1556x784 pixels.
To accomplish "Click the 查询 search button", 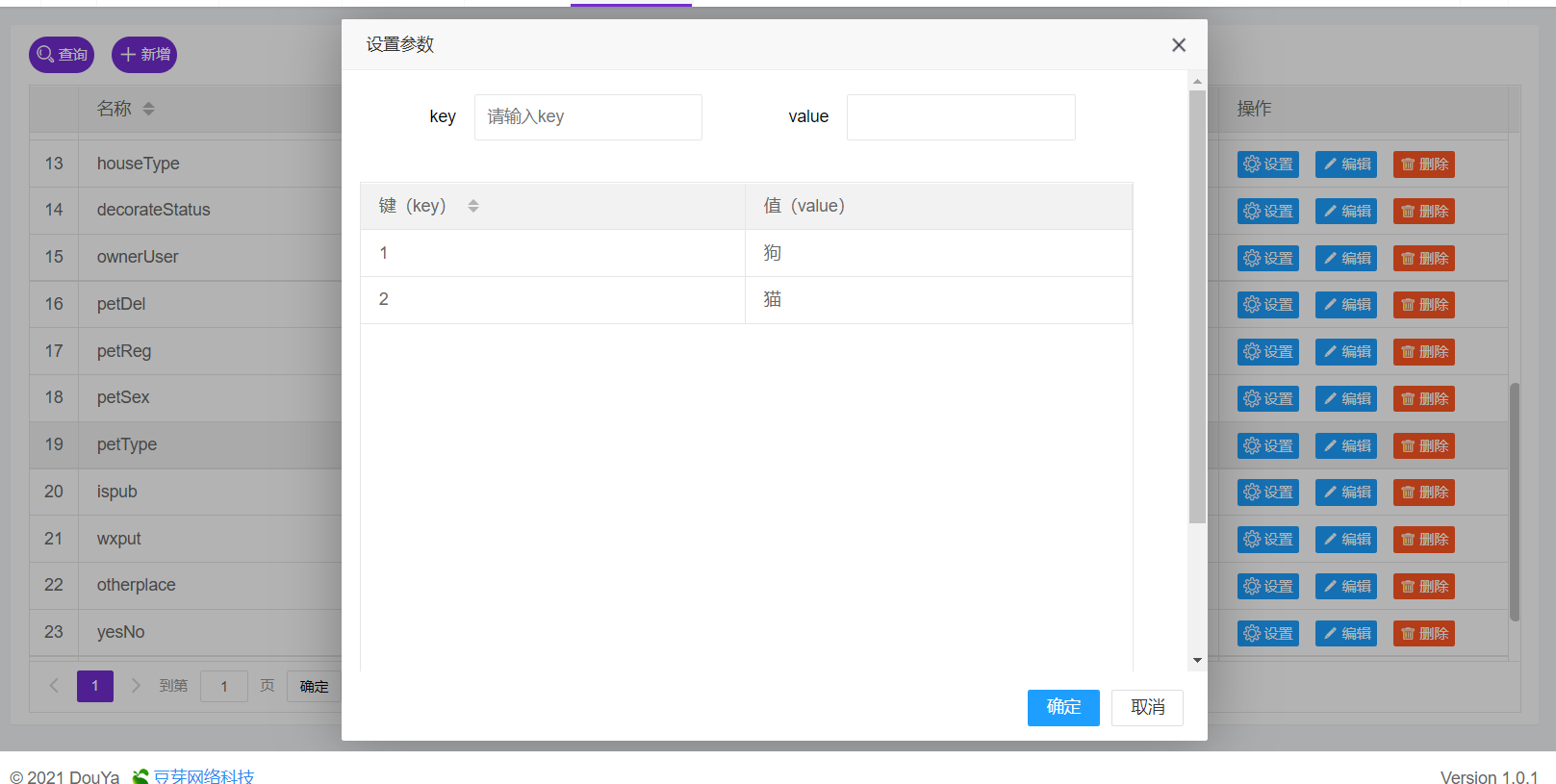I will click(62, 55).
